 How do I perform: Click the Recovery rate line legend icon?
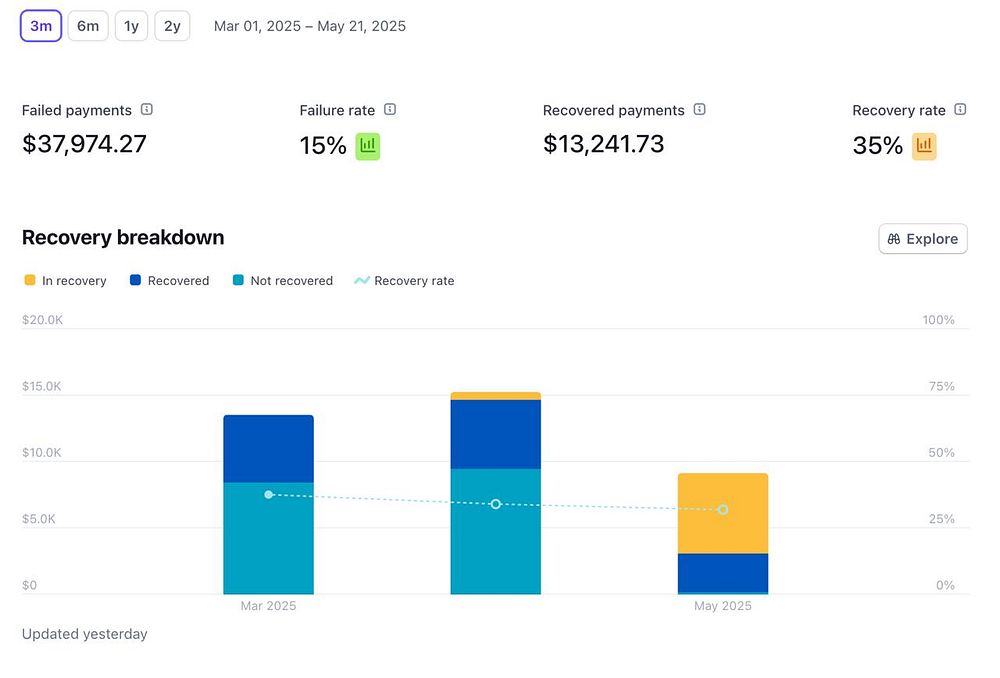(x=362, y=281)
